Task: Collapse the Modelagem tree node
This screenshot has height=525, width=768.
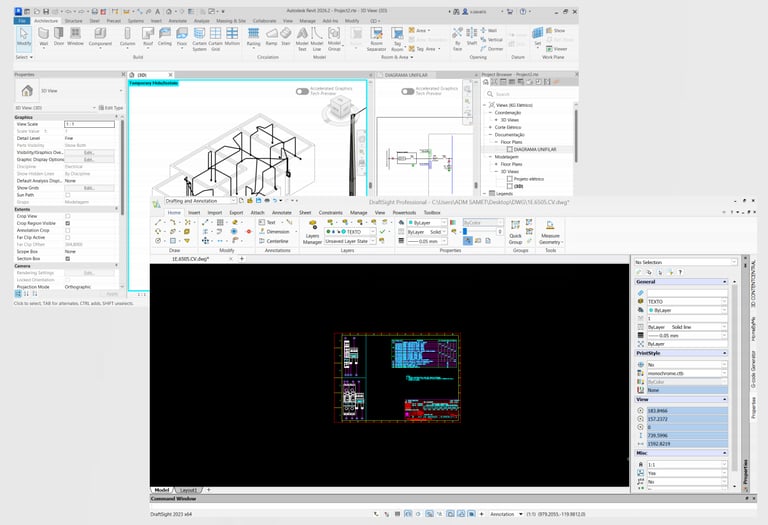Action: click(490, 157)
